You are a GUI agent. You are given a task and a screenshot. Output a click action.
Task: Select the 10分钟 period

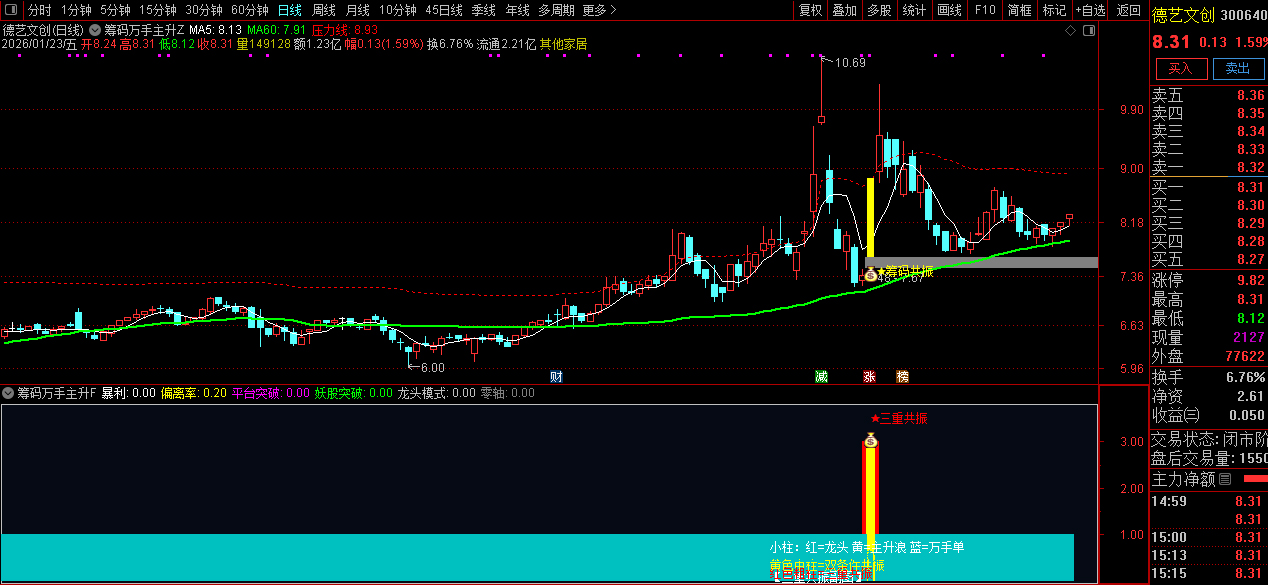point(398,10)
